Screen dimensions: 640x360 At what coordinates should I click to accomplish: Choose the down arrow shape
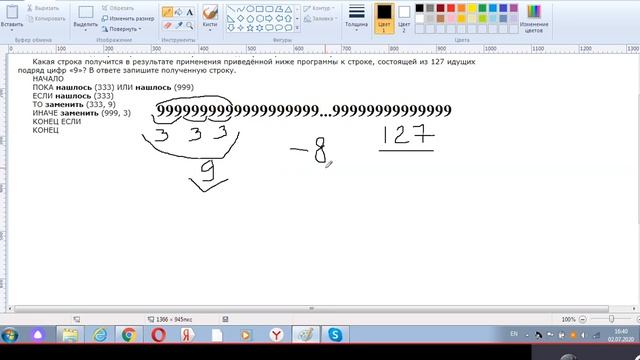(x=231, y=28)
